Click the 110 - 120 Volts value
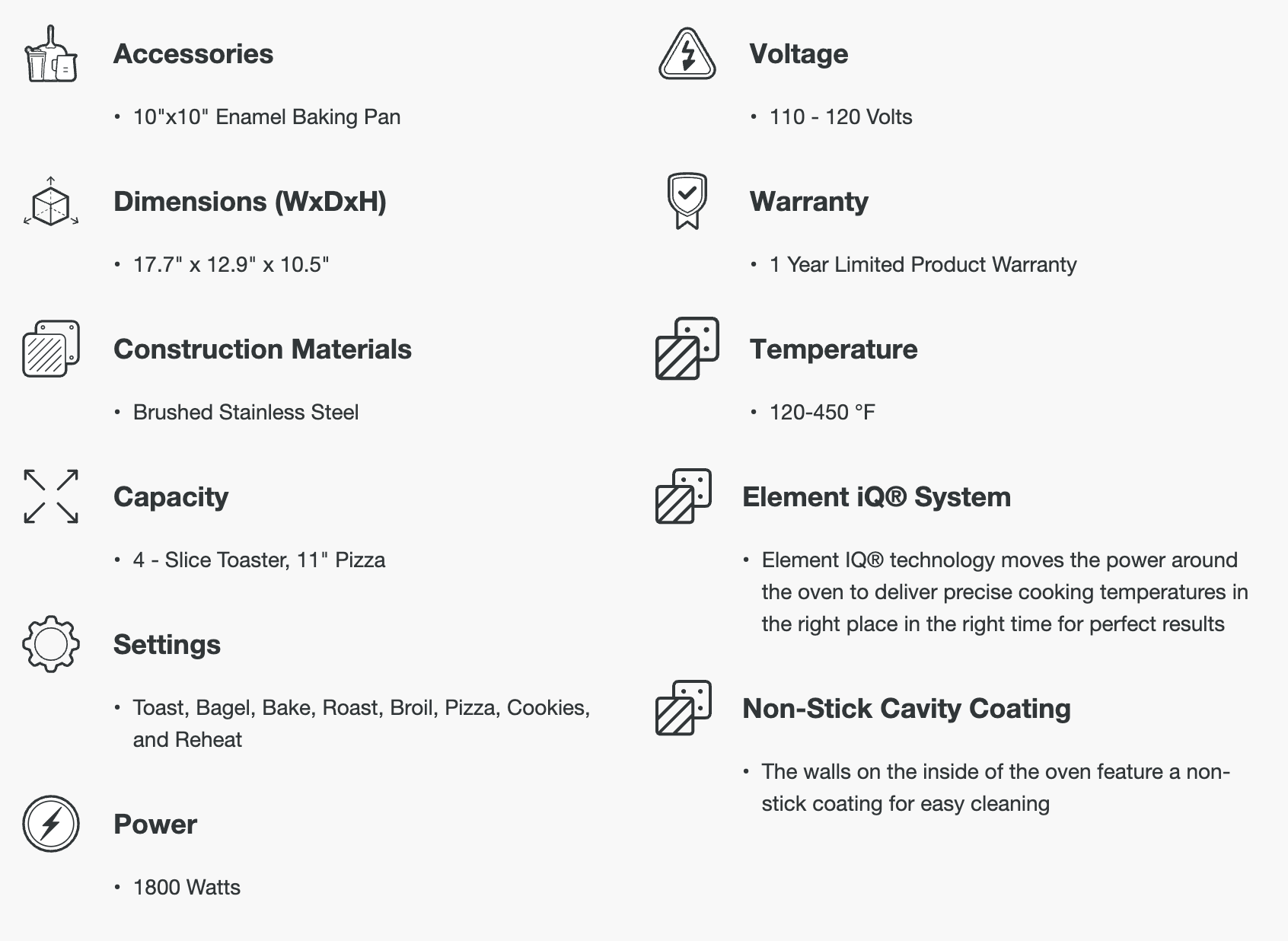 point(840,117)
